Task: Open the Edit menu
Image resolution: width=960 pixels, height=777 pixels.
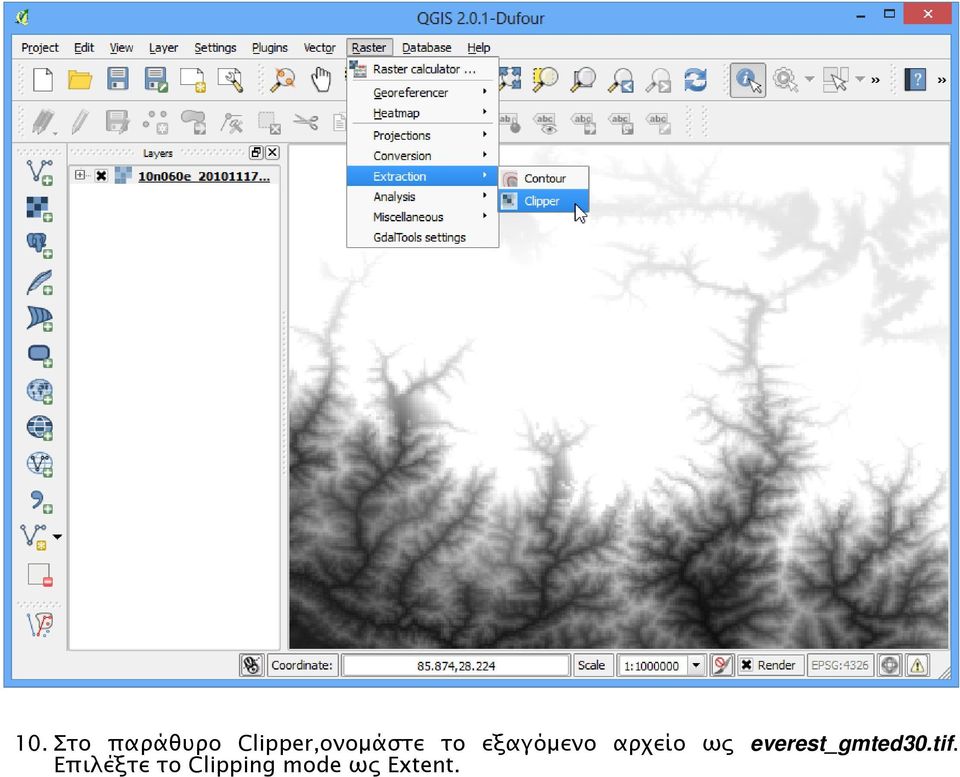Action: (x=84, y=48)
